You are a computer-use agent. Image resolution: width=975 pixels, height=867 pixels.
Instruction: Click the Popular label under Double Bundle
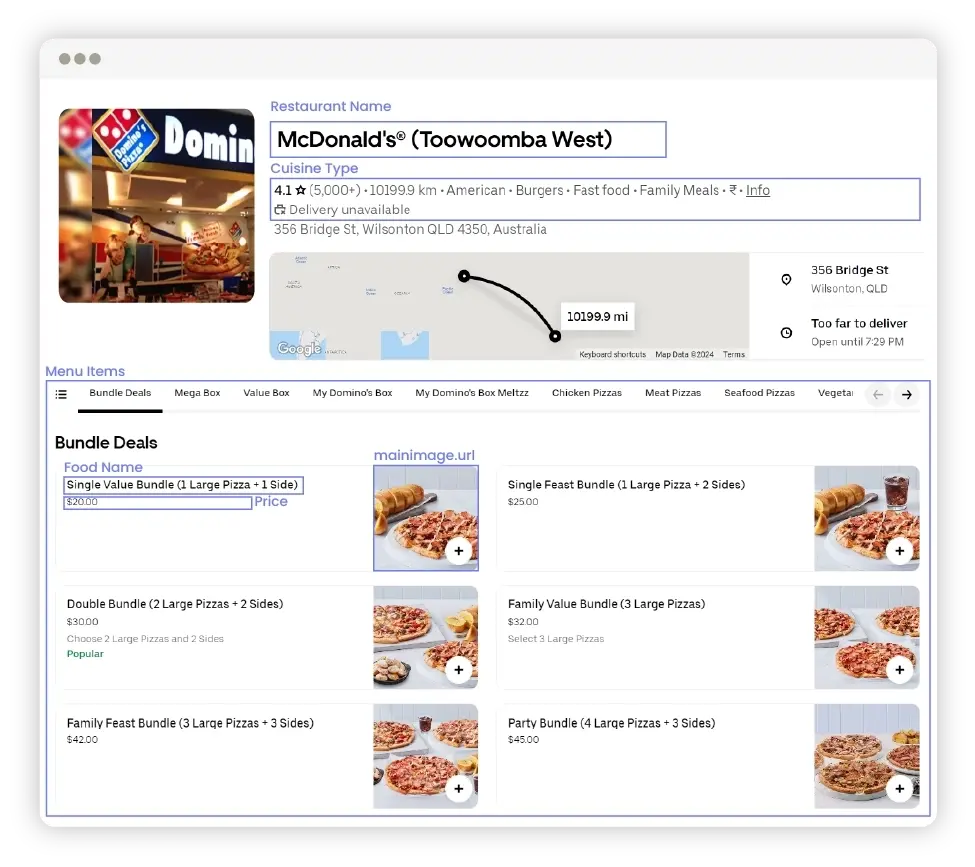click(x=85, y=654)
